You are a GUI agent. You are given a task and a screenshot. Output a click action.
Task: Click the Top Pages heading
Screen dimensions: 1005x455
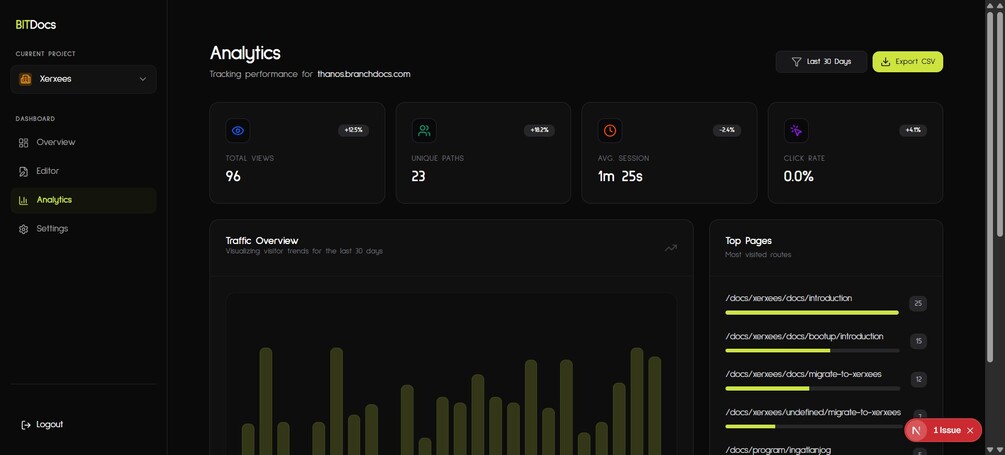(x=749, y=241)
